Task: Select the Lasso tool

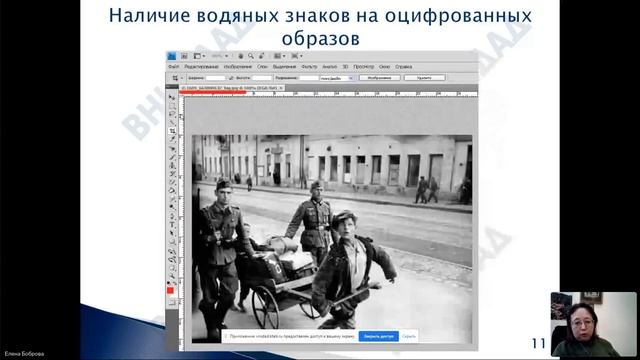Action: pyautogui.click(x=172, y=114)
